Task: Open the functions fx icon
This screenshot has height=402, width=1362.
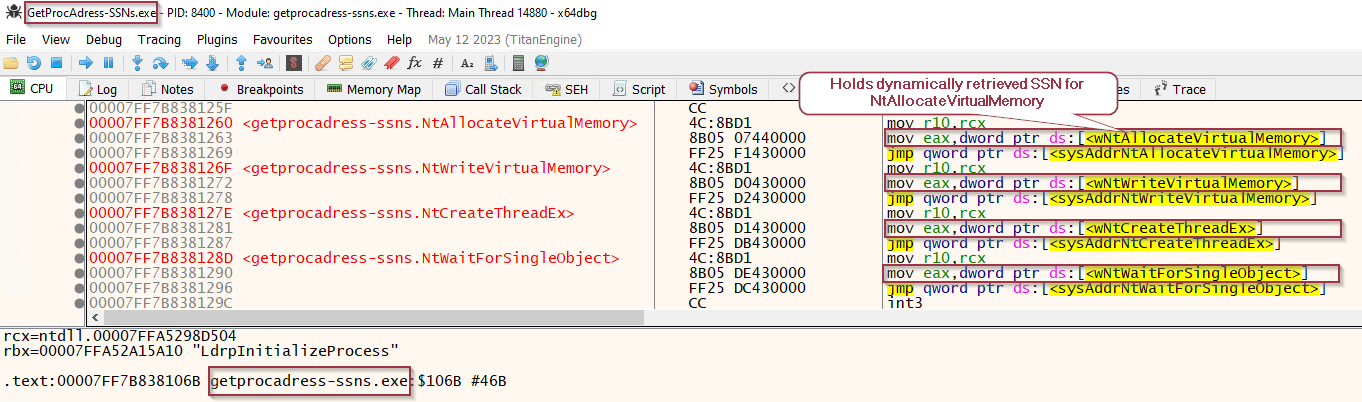Action: click(414, 62)
